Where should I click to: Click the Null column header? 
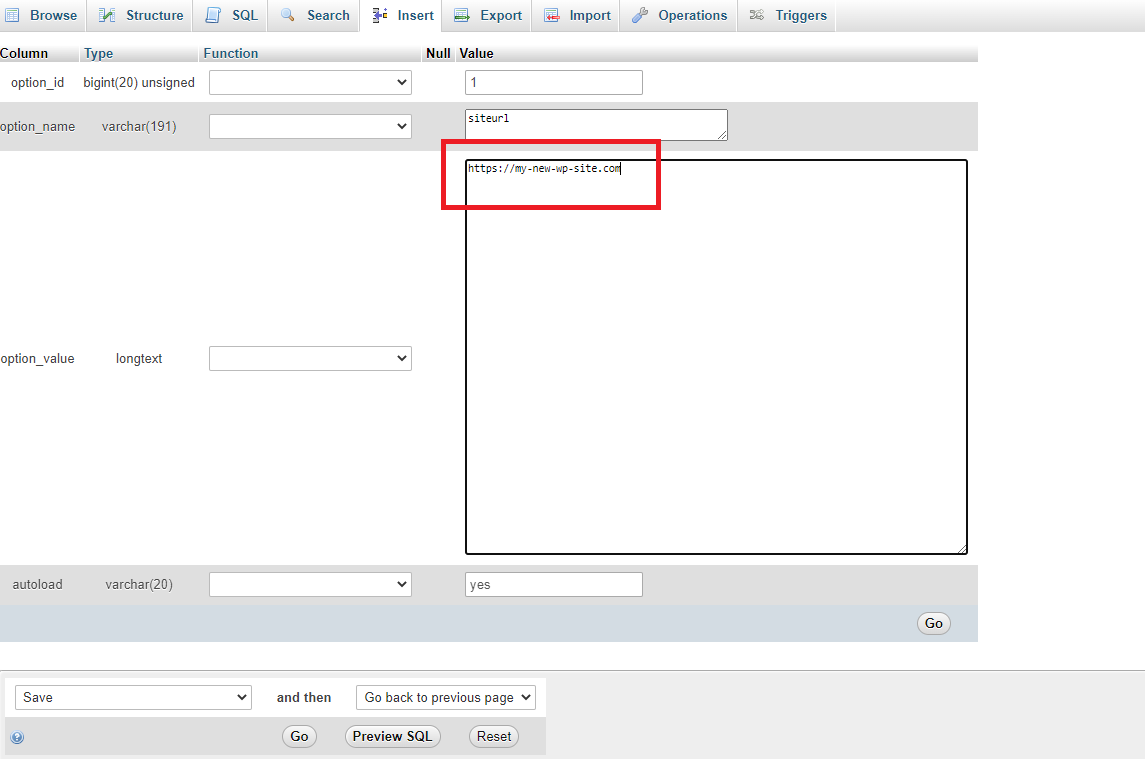[x=438, y=53]
